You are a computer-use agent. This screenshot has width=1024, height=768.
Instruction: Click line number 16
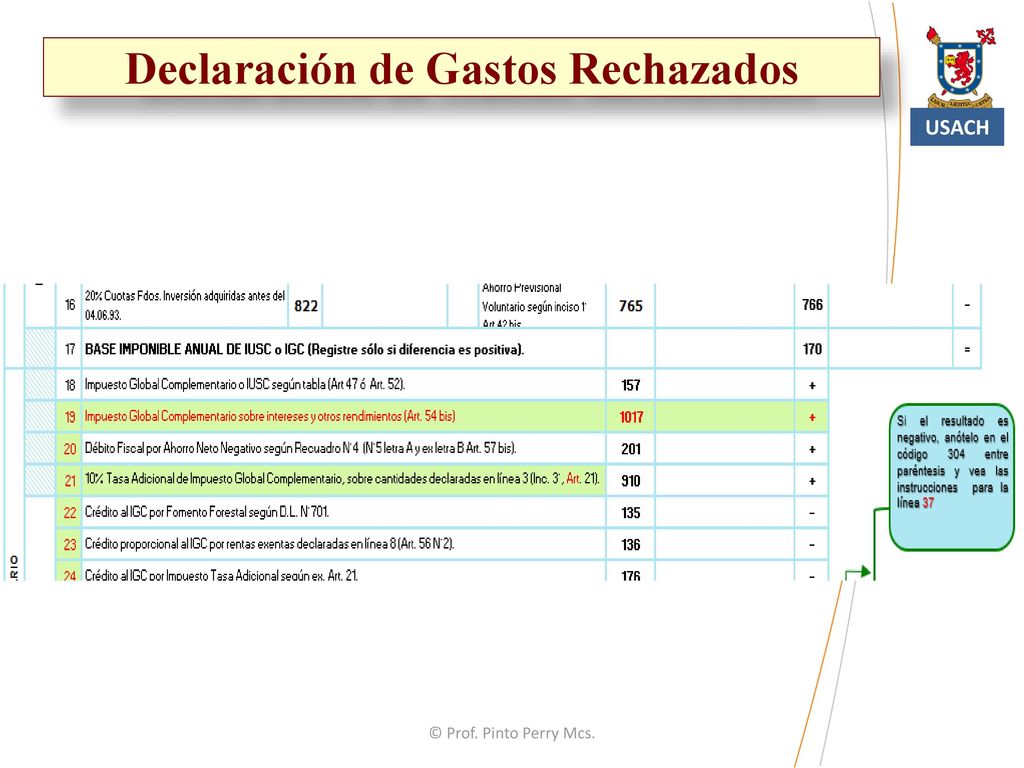70,305
